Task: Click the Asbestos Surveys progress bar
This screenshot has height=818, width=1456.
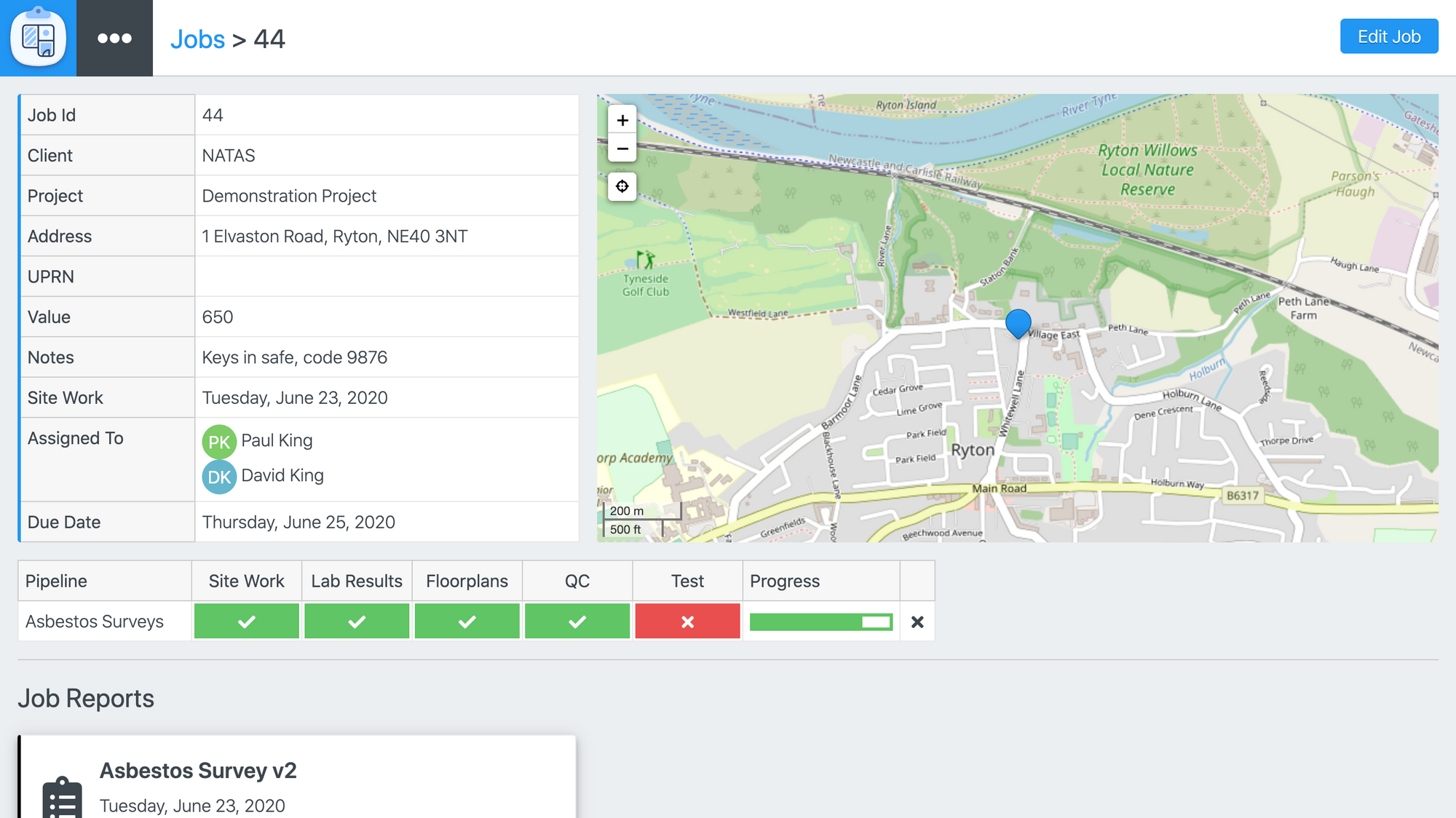Action: [821, 621]
